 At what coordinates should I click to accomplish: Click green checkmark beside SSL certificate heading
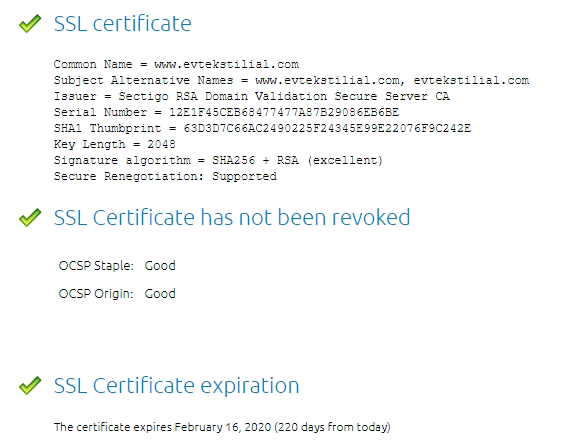[x=30, y=24]
